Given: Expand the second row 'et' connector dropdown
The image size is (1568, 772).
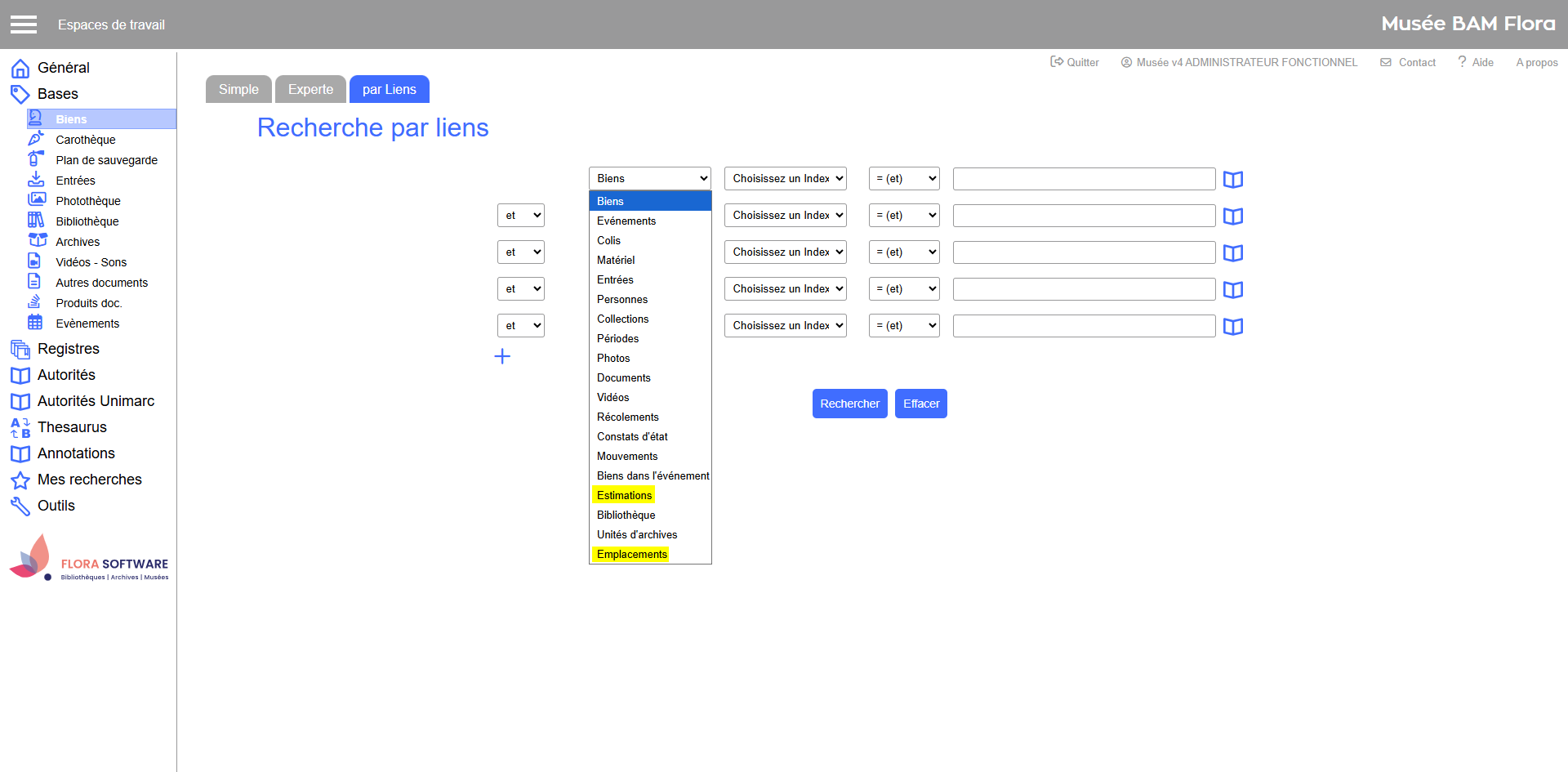Looking at the screenshot, I should (520, 252).
